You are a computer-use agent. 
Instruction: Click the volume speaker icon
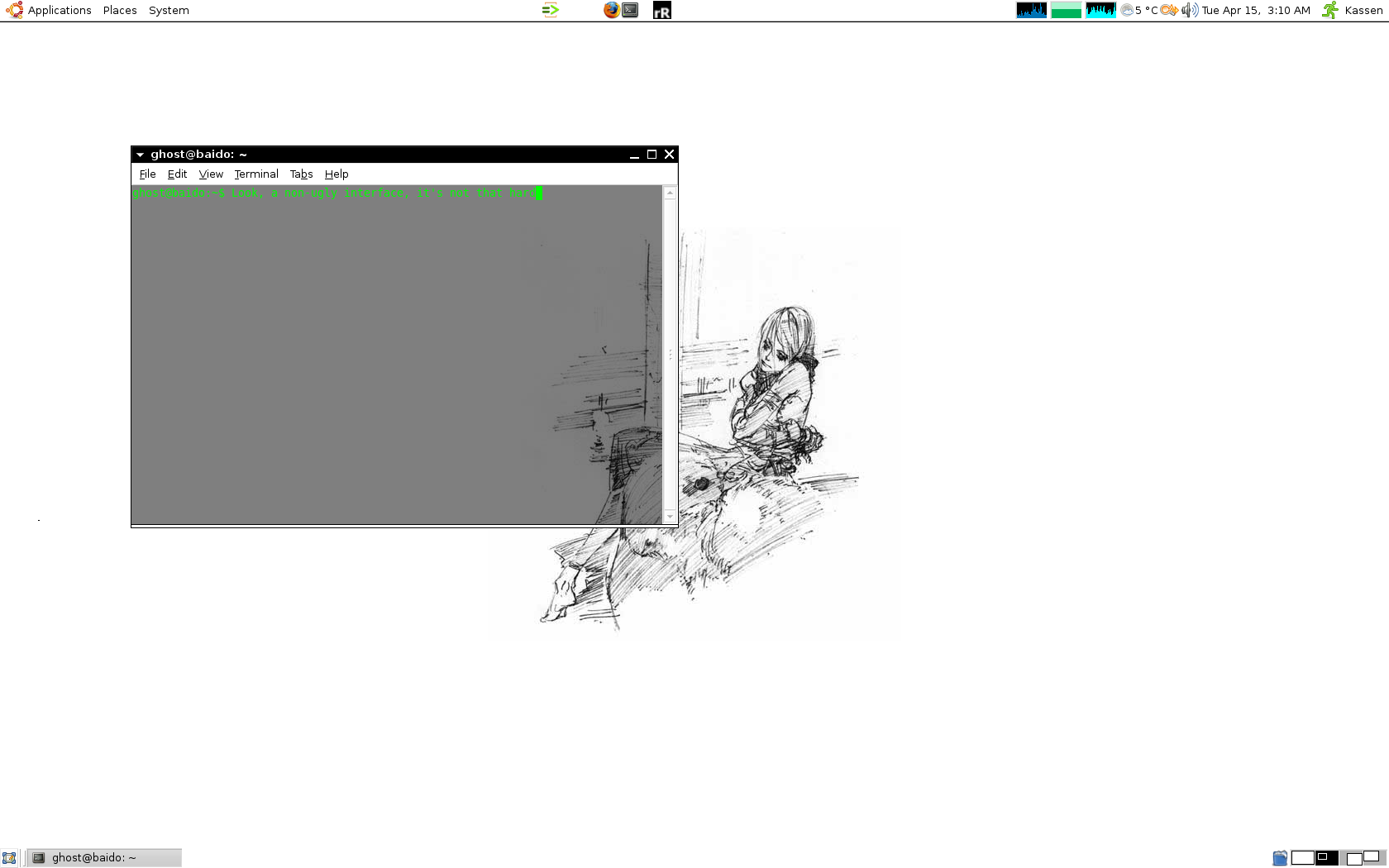click(1190, 10)
